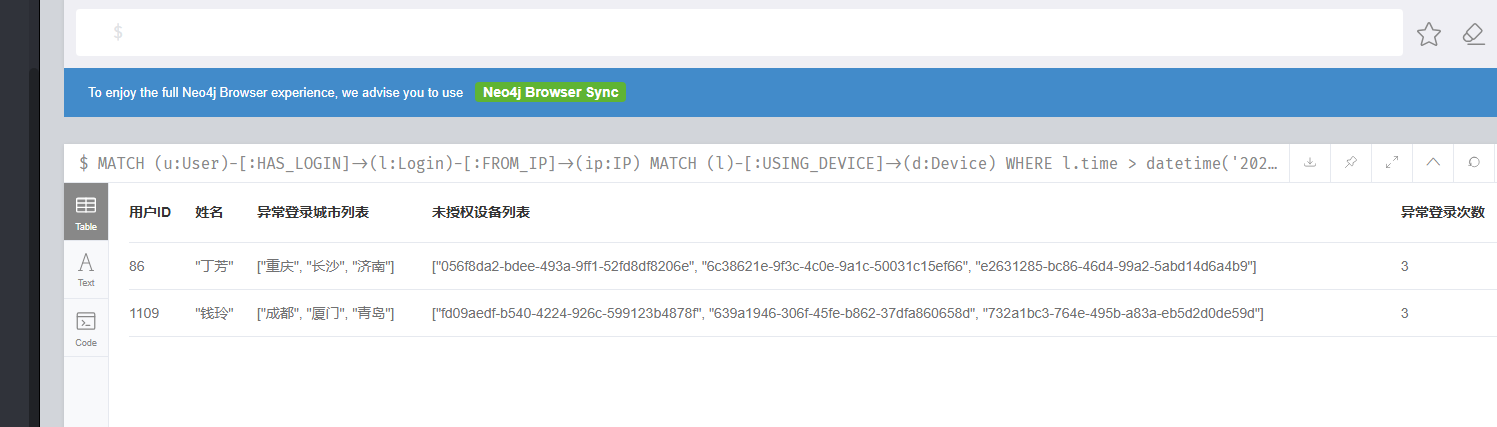The width and height of the screenshot is (1497, 427).
Task: Rerun the query with the refresh icon
Action: coord(1474,163)
